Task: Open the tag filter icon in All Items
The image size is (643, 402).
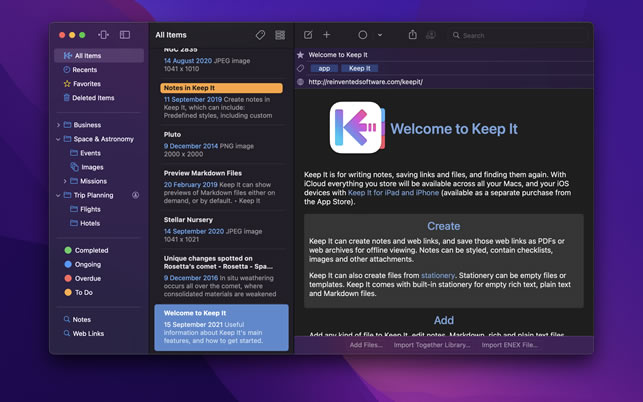Action: (x=260, y=35)
